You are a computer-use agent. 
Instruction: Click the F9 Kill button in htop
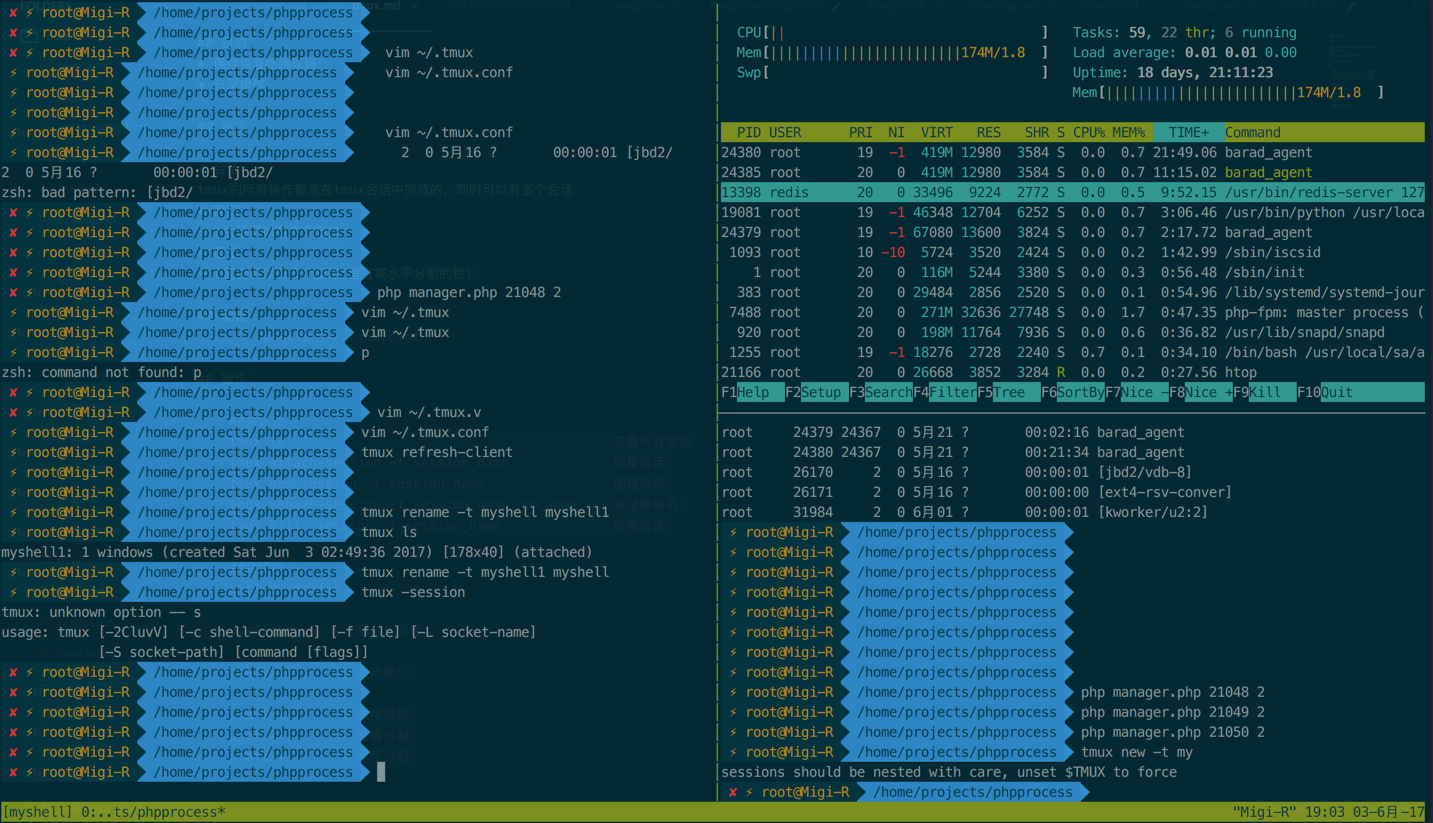tap(1265, 392)
